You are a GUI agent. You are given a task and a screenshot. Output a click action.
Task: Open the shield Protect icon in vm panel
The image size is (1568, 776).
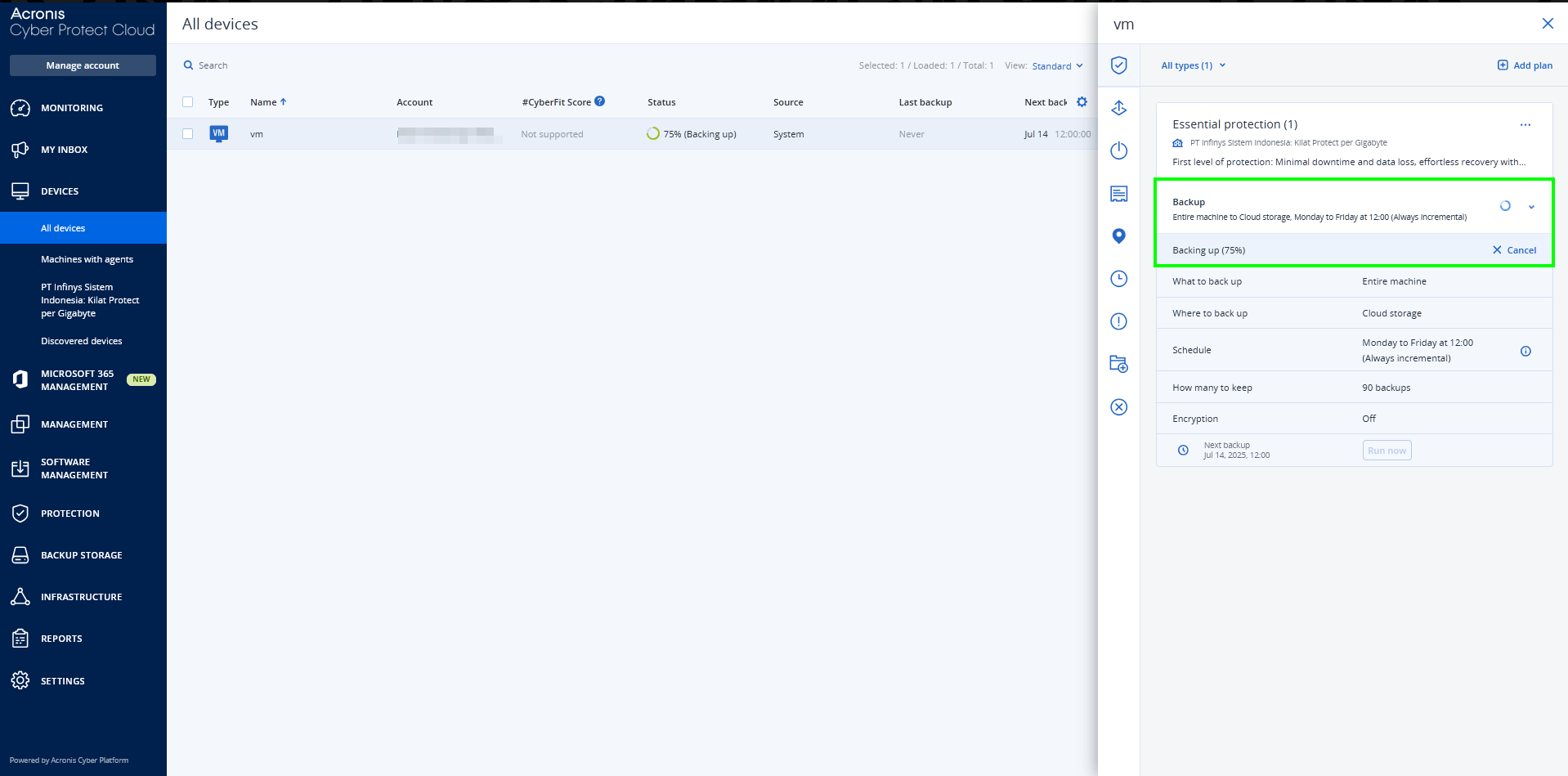click(1118, 65)
